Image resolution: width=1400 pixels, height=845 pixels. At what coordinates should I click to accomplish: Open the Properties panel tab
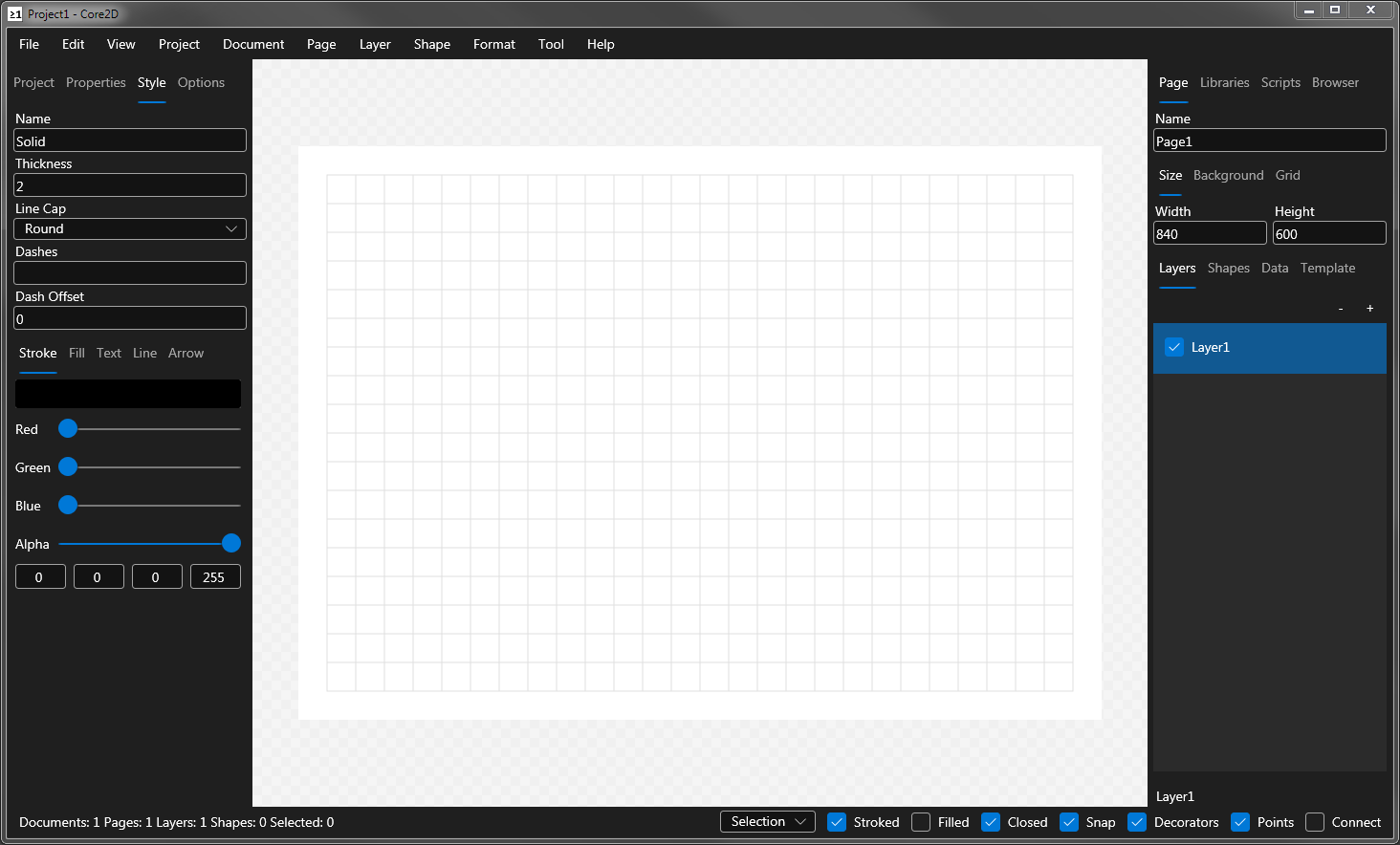96,82
